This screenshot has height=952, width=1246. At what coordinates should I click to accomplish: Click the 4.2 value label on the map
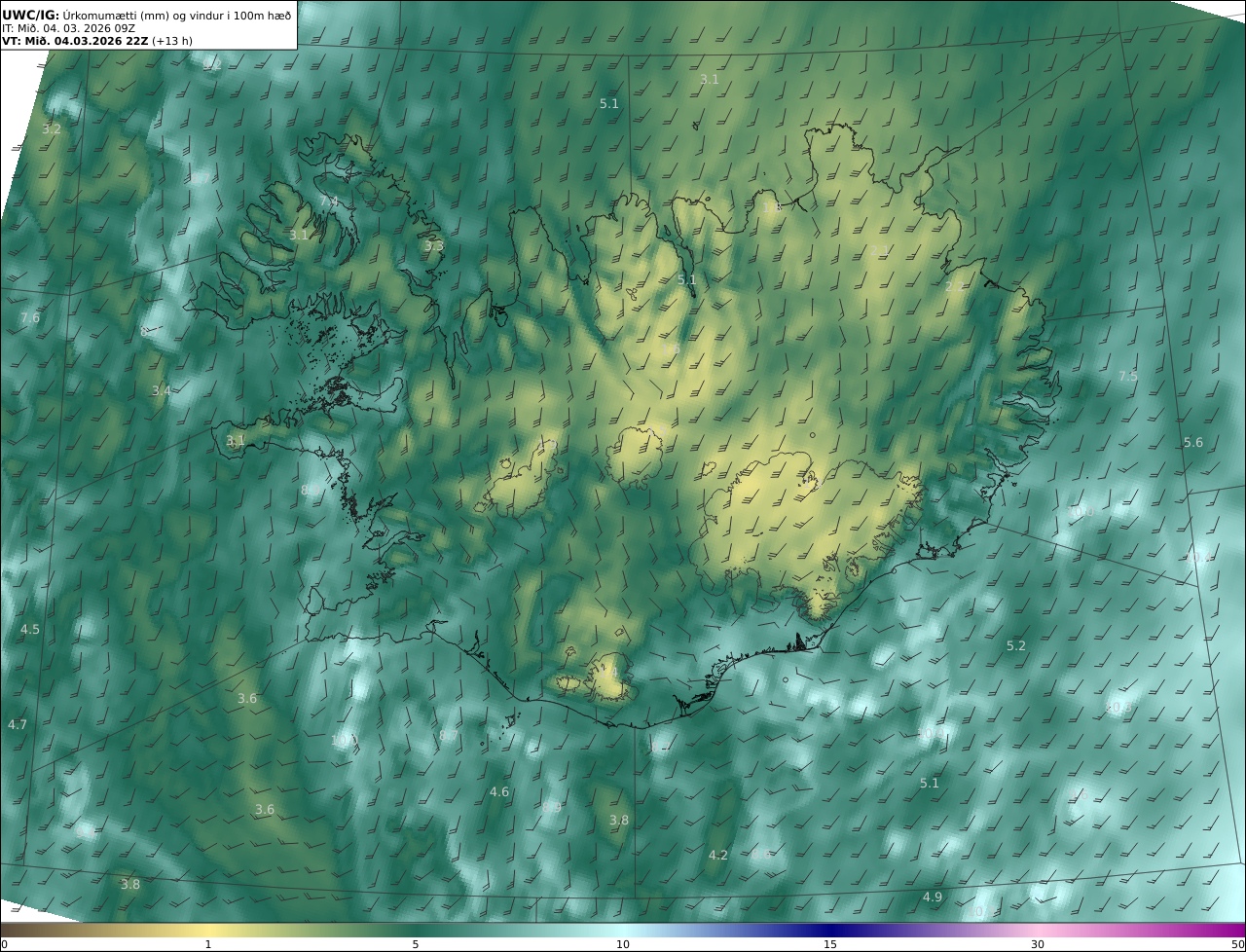coord(718,855)
